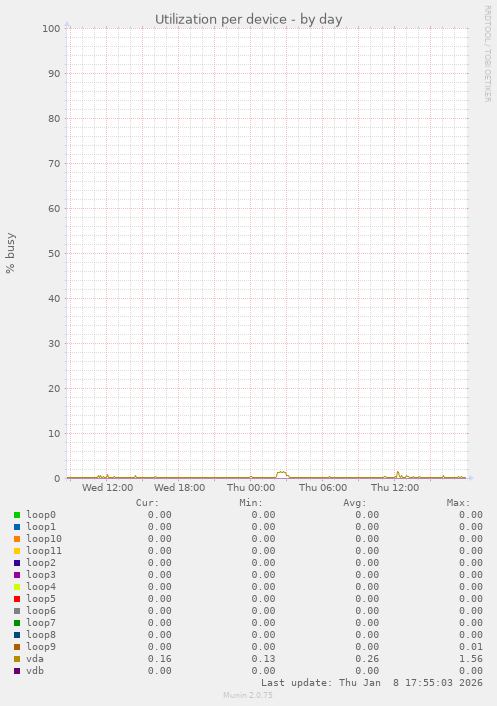Click the loop8 navy color swatch

click(17, 635)
